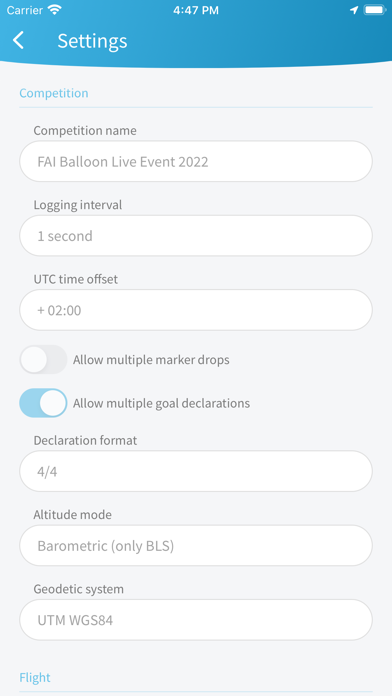The height and width of the screenshot is (696, 392).
Task: Open the Geodetic system selector
Action: point(196,620)
